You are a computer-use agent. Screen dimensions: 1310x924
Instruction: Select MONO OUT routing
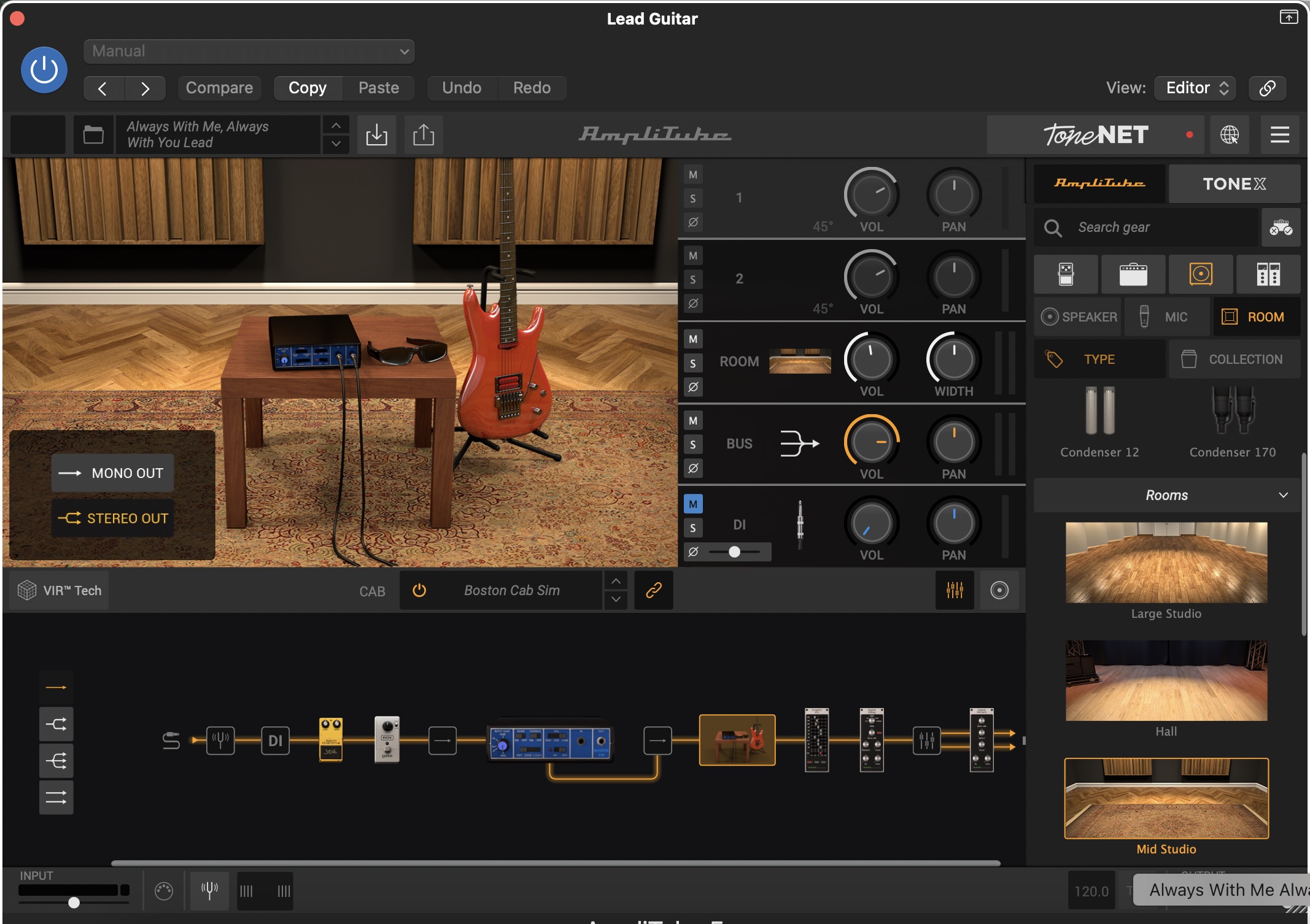point(112,473)
